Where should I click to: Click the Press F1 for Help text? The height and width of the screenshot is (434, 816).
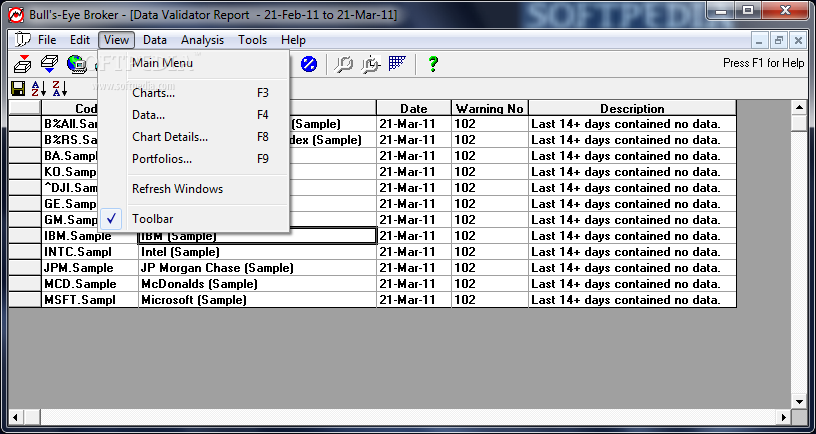763,63
